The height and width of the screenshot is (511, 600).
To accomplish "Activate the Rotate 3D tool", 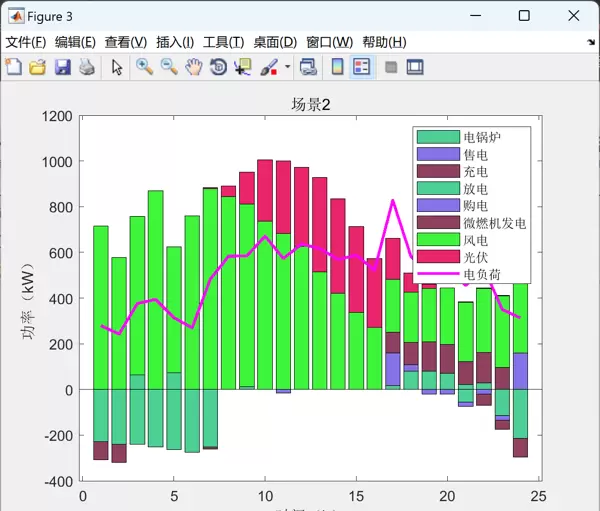I will [218, 67].
